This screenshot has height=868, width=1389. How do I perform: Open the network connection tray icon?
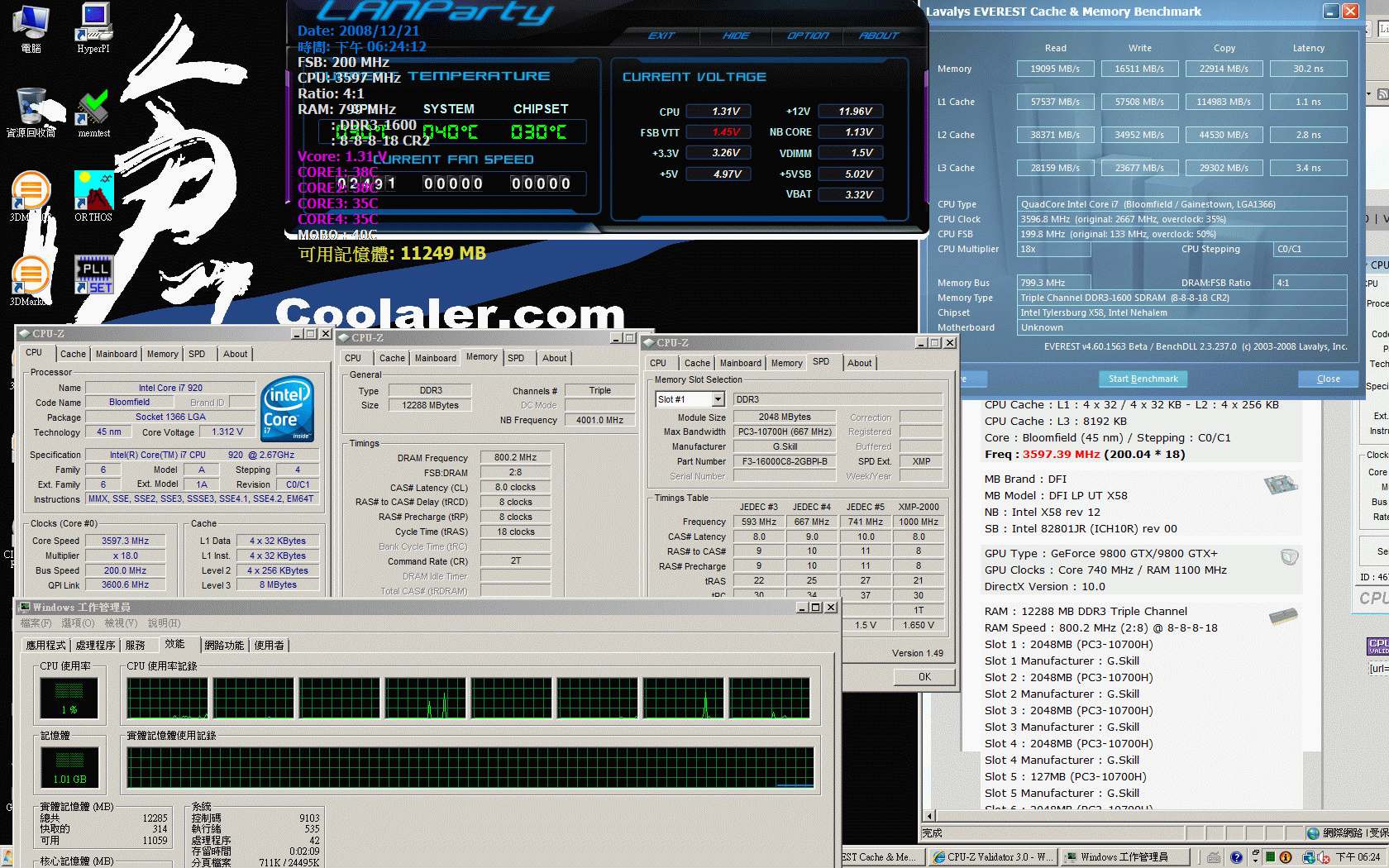1309,857
